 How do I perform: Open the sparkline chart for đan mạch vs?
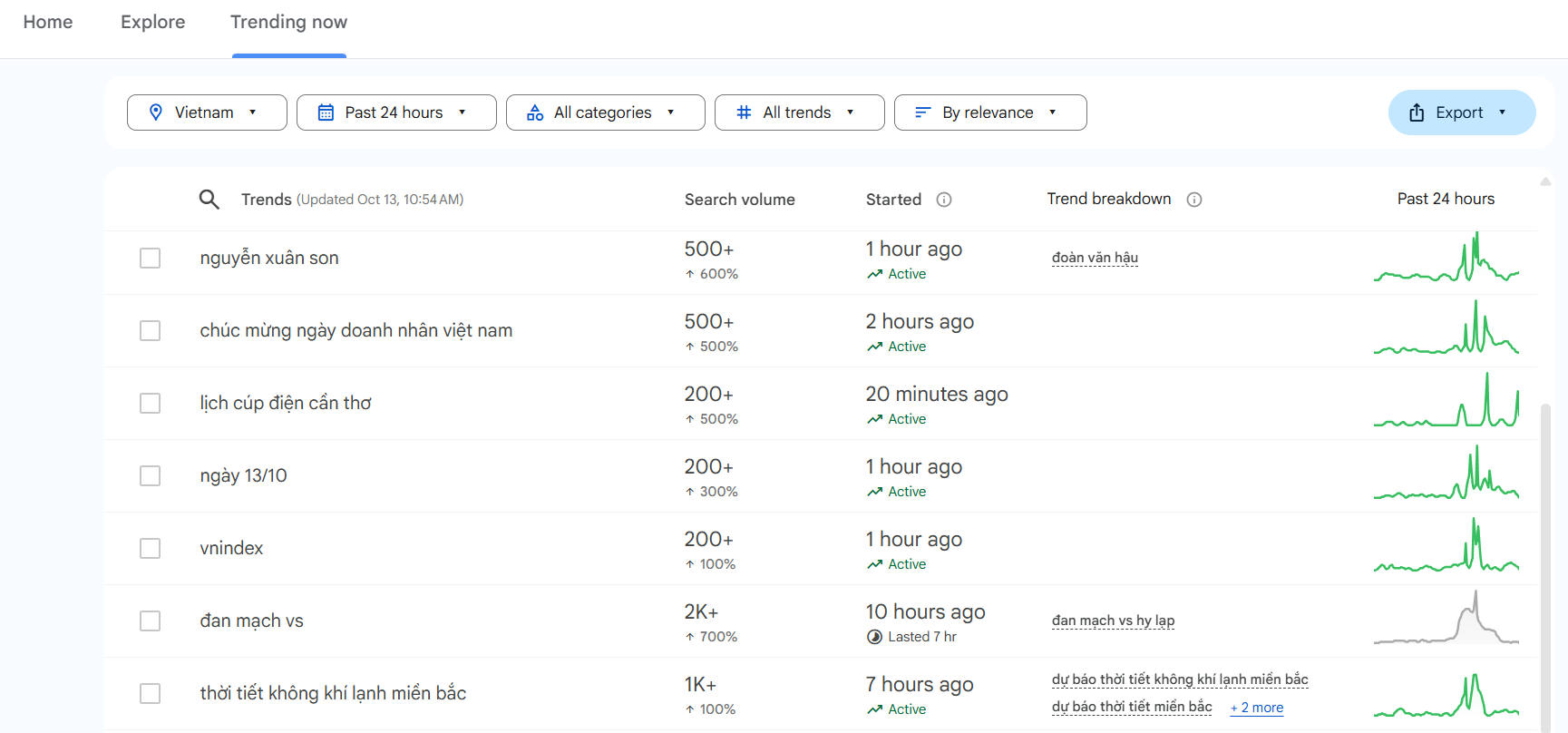pyautogui.click(x=1446, y=619)
